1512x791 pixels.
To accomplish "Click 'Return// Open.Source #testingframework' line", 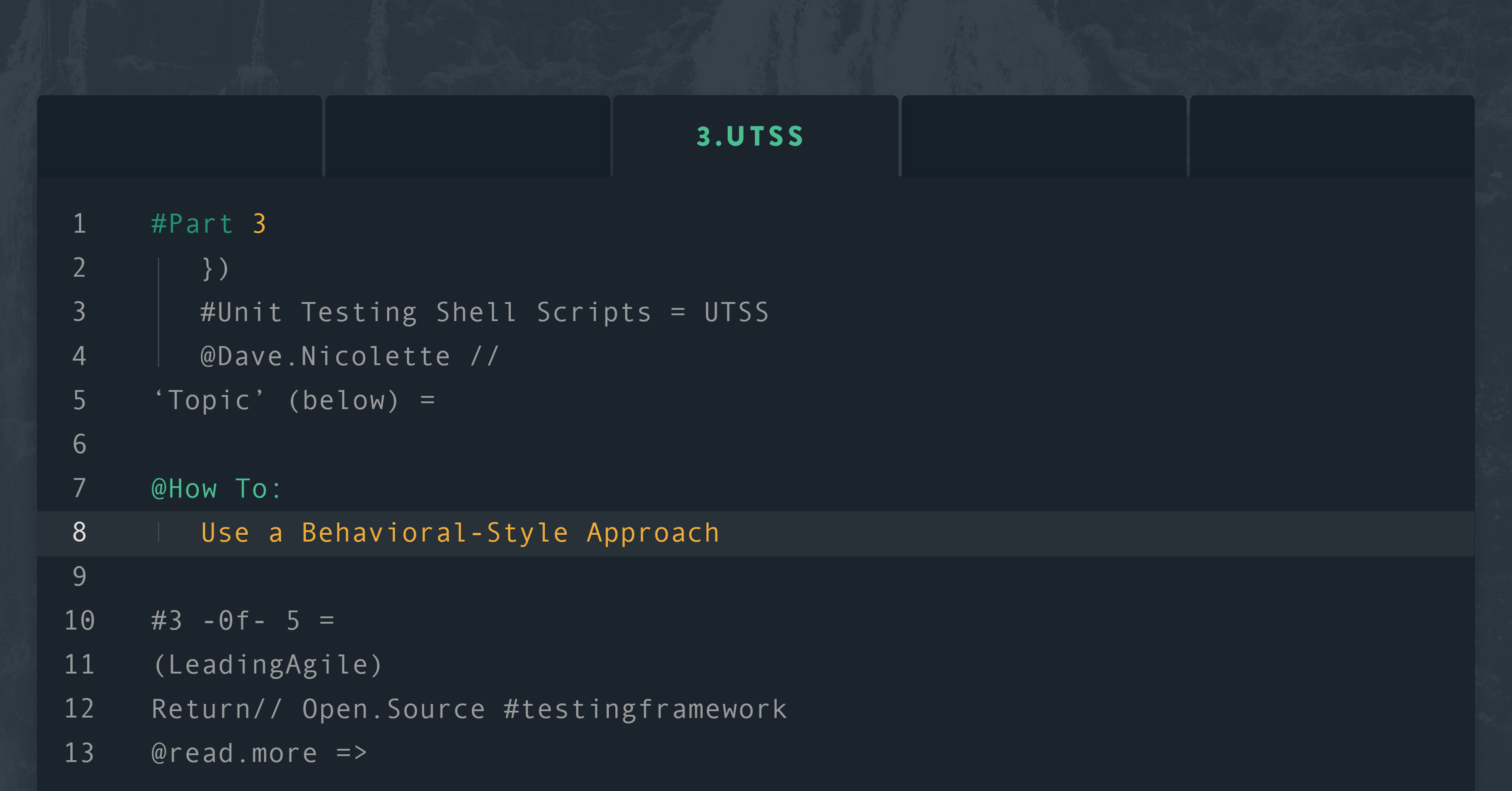I will (469, 709).
